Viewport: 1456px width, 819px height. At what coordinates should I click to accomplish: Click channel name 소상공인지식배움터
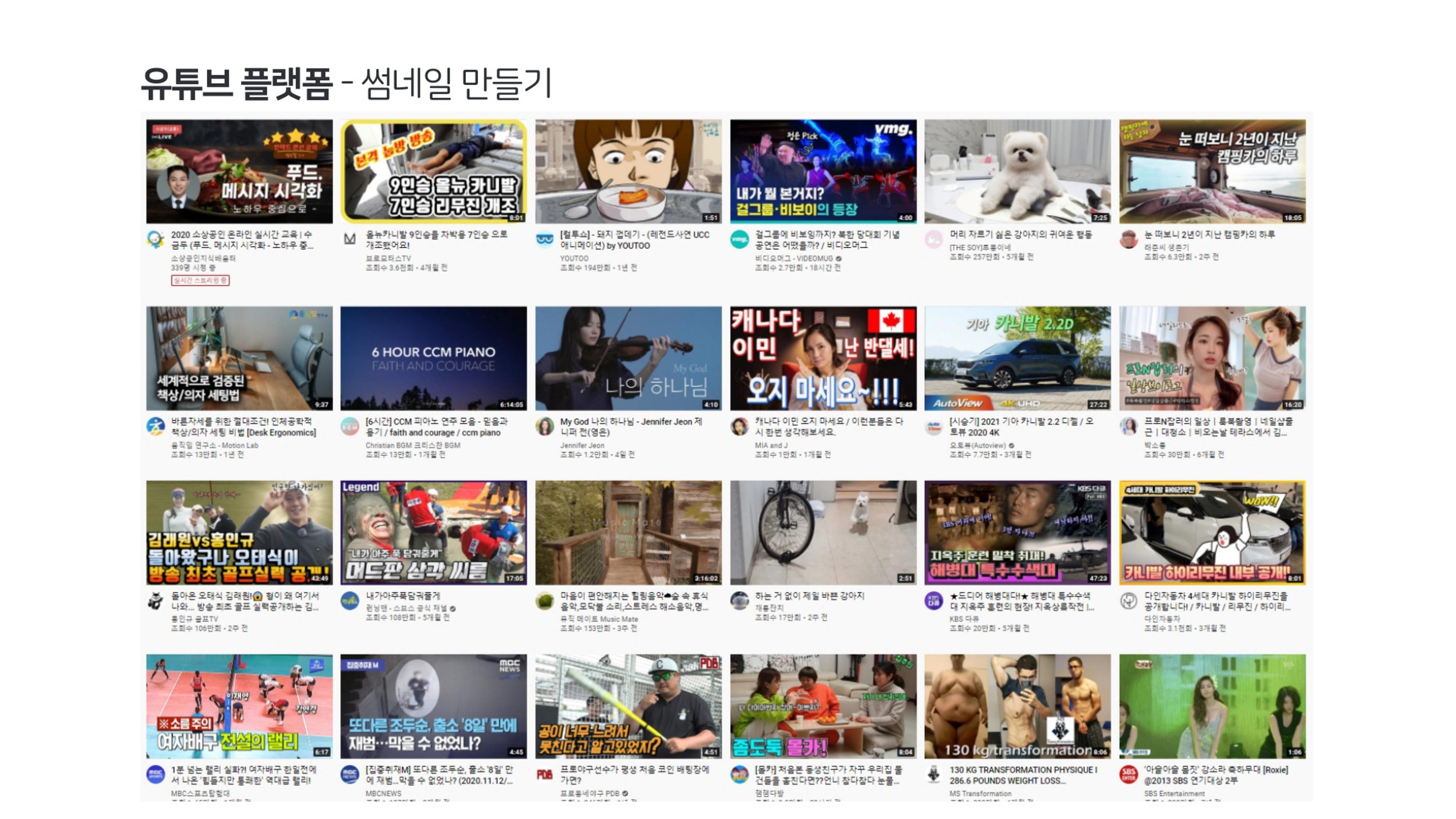coord(203,258)
